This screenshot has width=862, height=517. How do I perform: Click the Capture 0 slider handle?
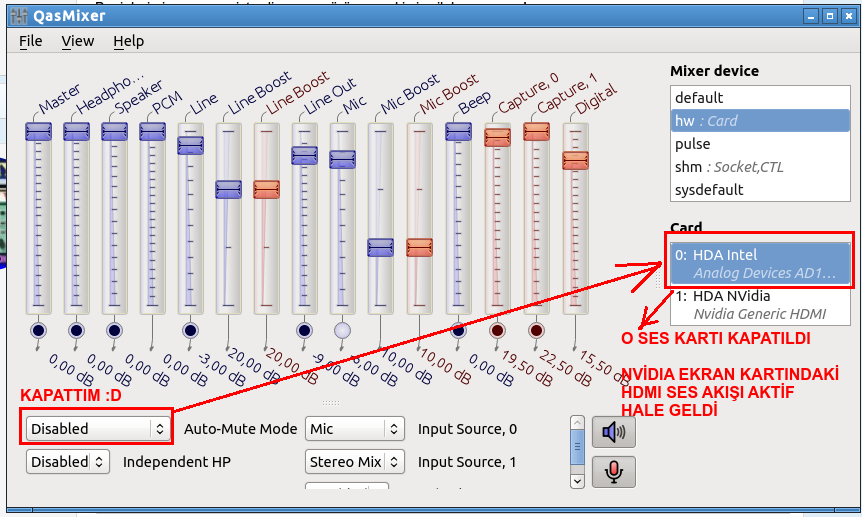pyautogui.click(x=497, y=137)
